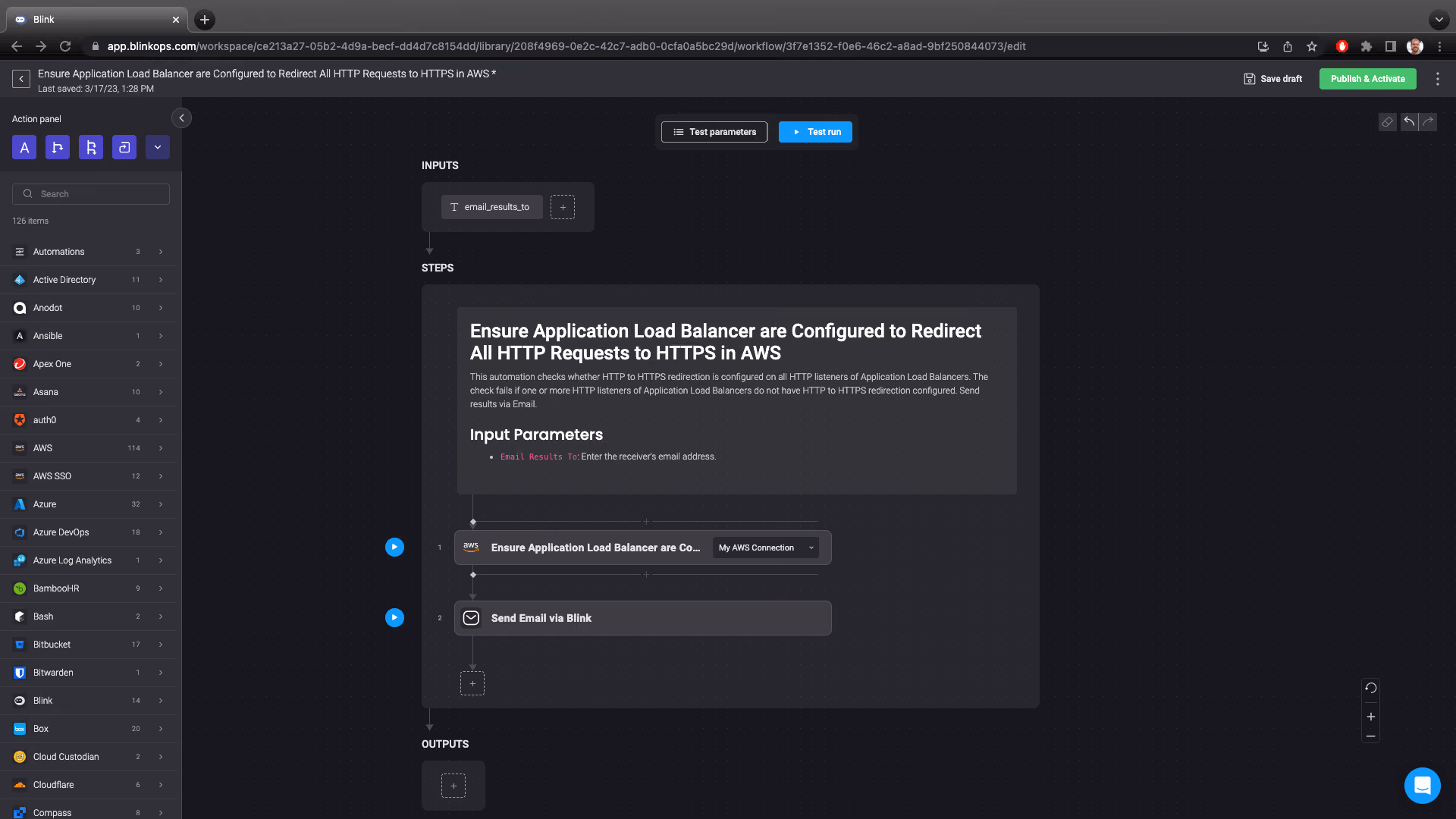Image resolution: width=1456 pixels, height=819 pixels.
Task: Start a Test run
Action: click(815, 132)
